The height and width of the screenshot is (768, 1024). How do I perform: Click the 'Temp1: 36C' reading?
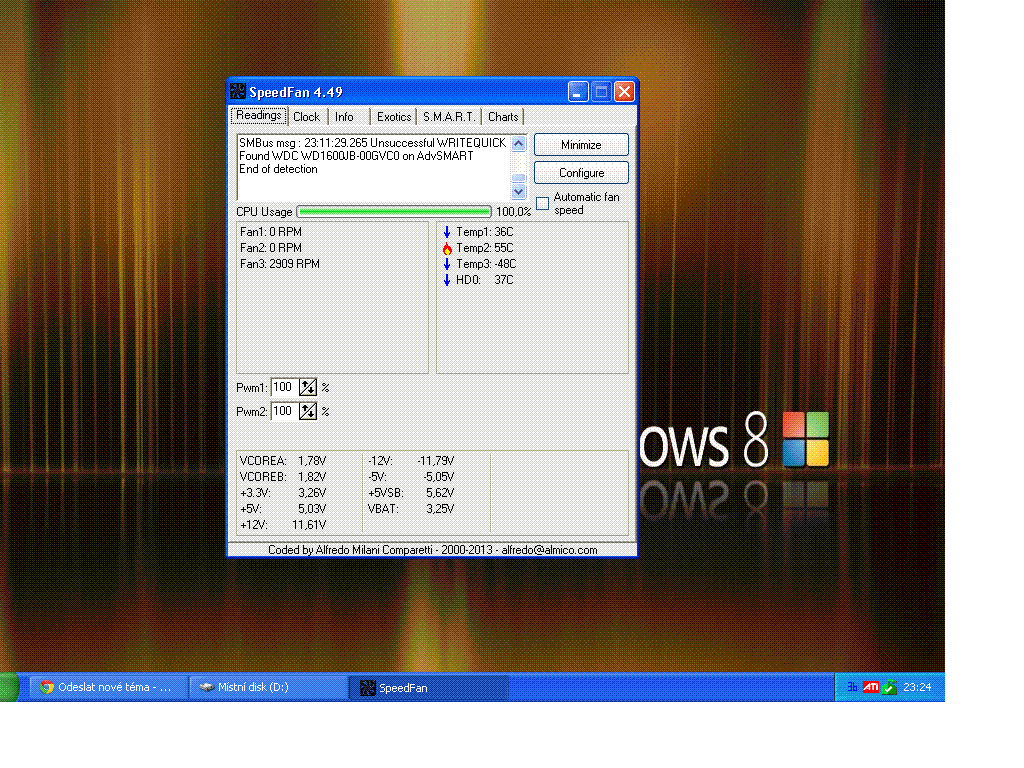pos(485,232)
